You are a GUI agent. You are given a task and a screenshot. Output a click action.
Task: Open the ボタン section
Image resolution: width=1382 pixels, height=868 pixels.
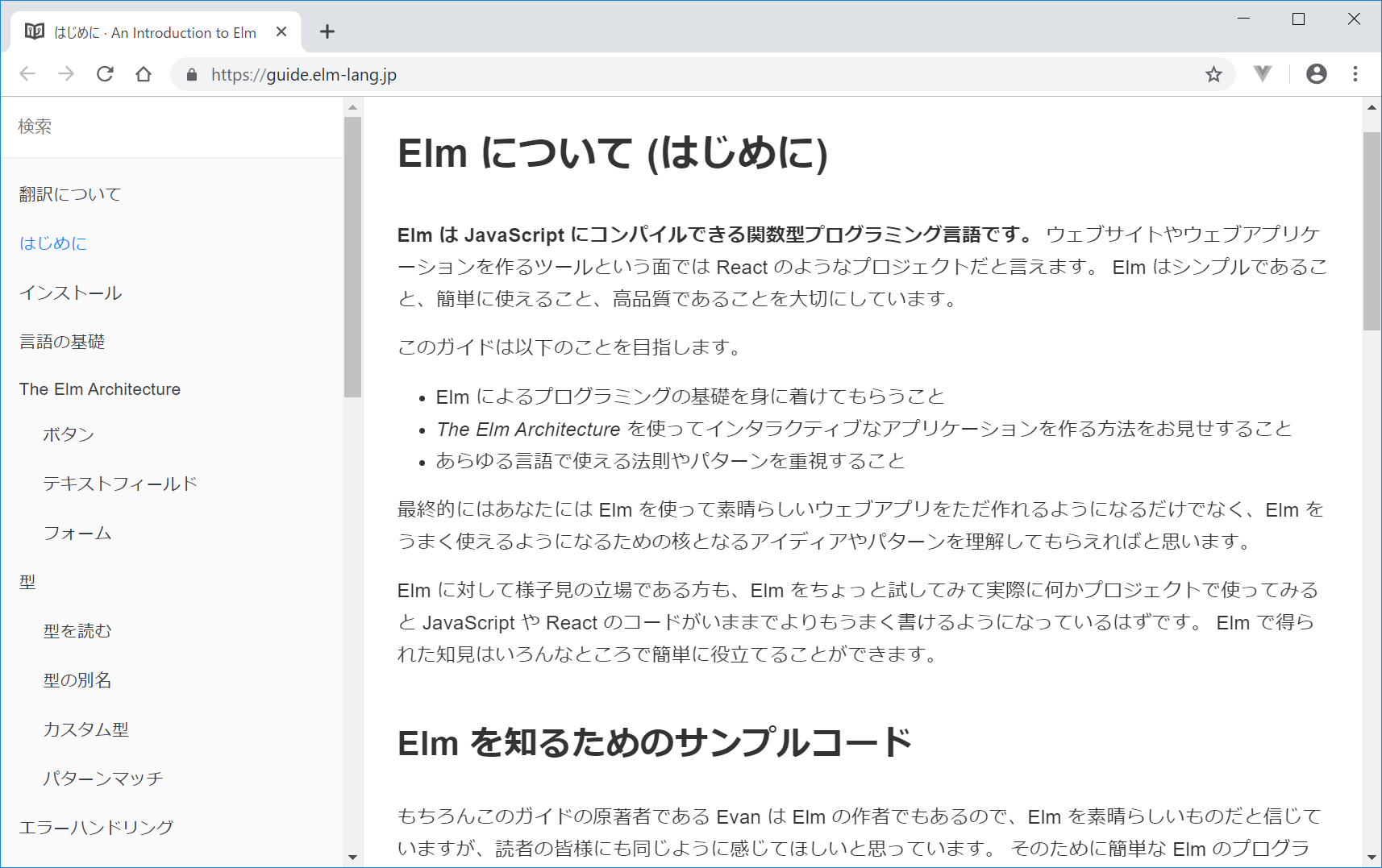coord(69,434)
